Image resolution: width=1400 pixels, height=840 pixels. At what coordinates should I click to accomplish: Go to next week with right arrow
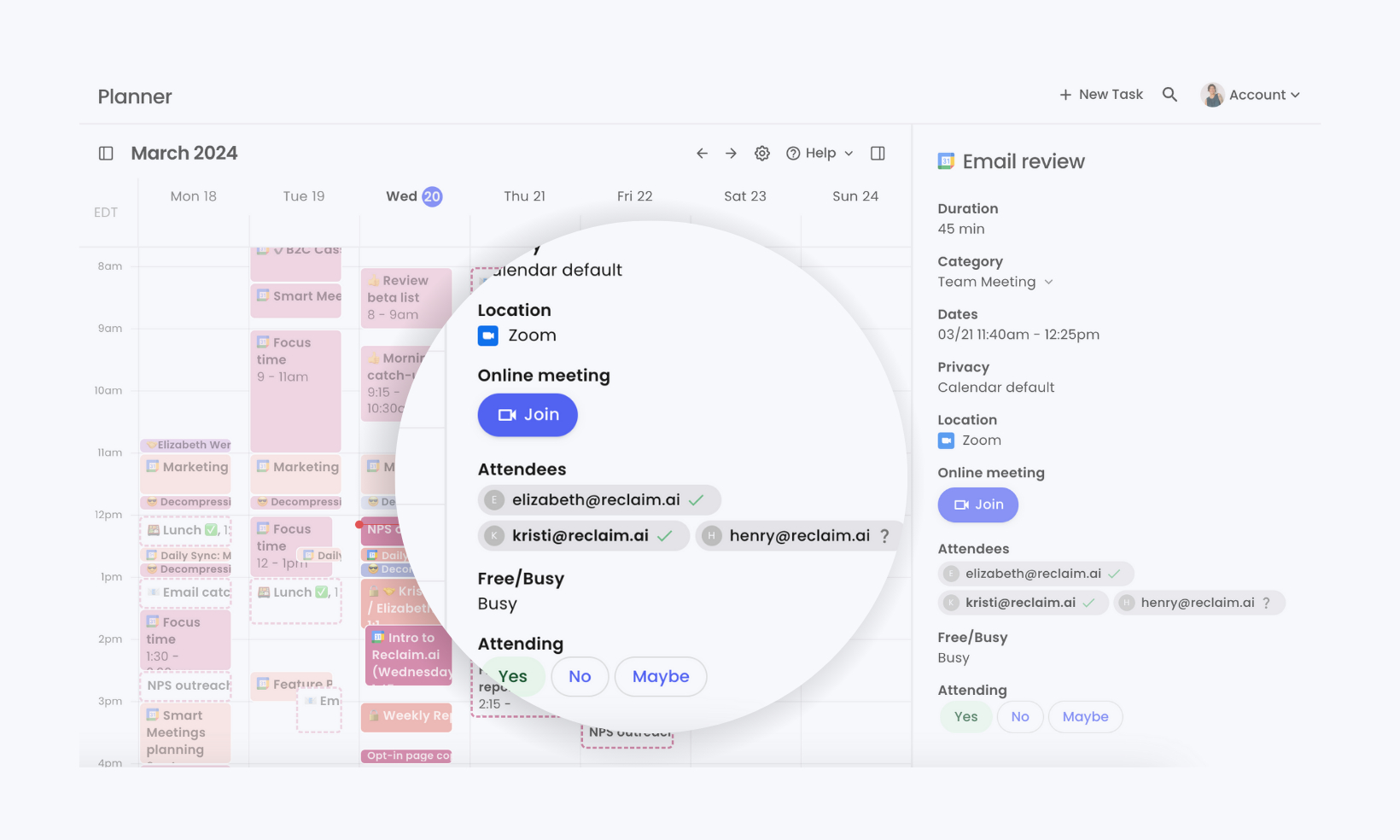click(x=731, y=154)
